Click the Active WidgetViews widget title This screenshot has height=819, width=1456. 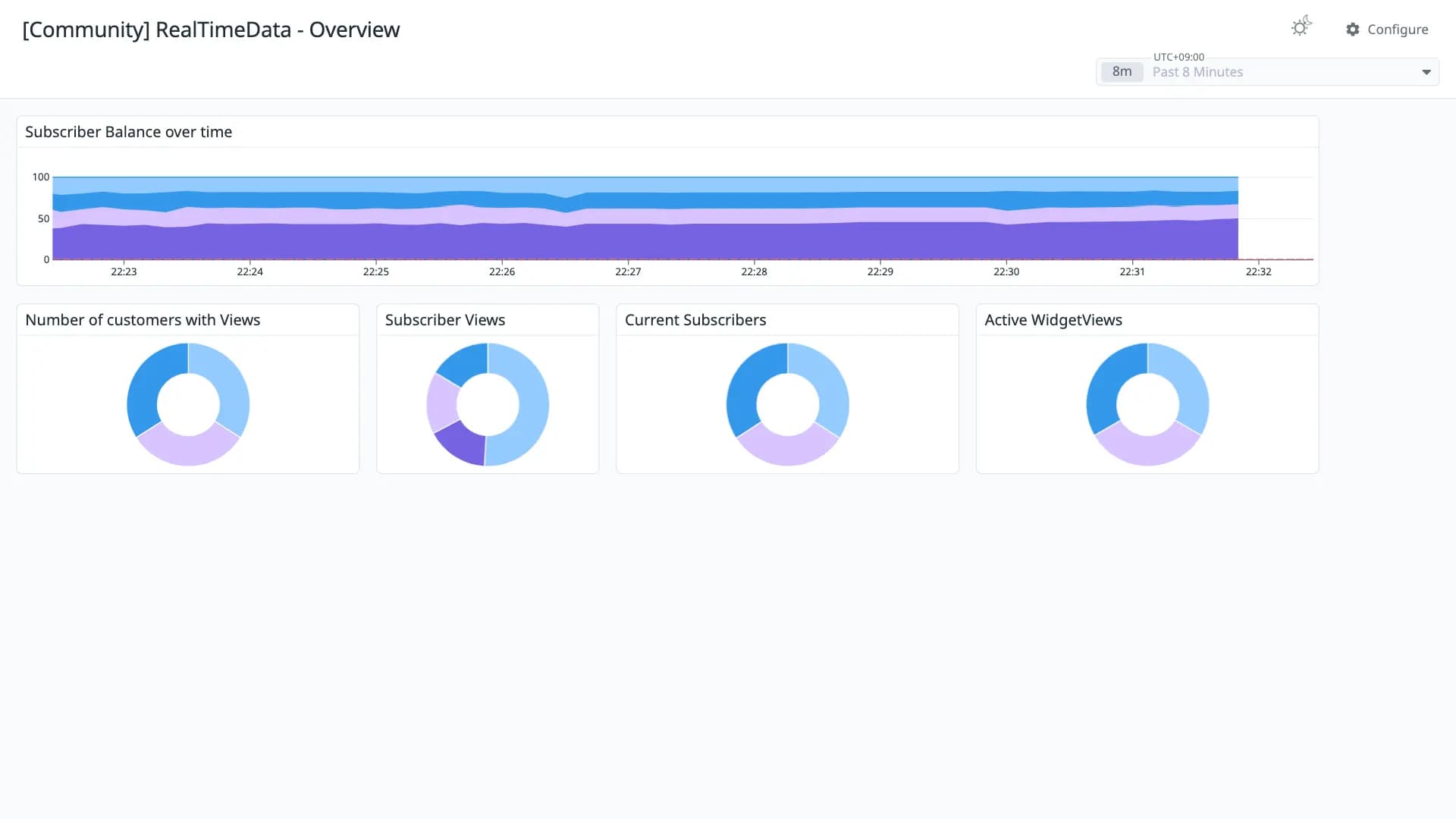(x=1053, y=320)
